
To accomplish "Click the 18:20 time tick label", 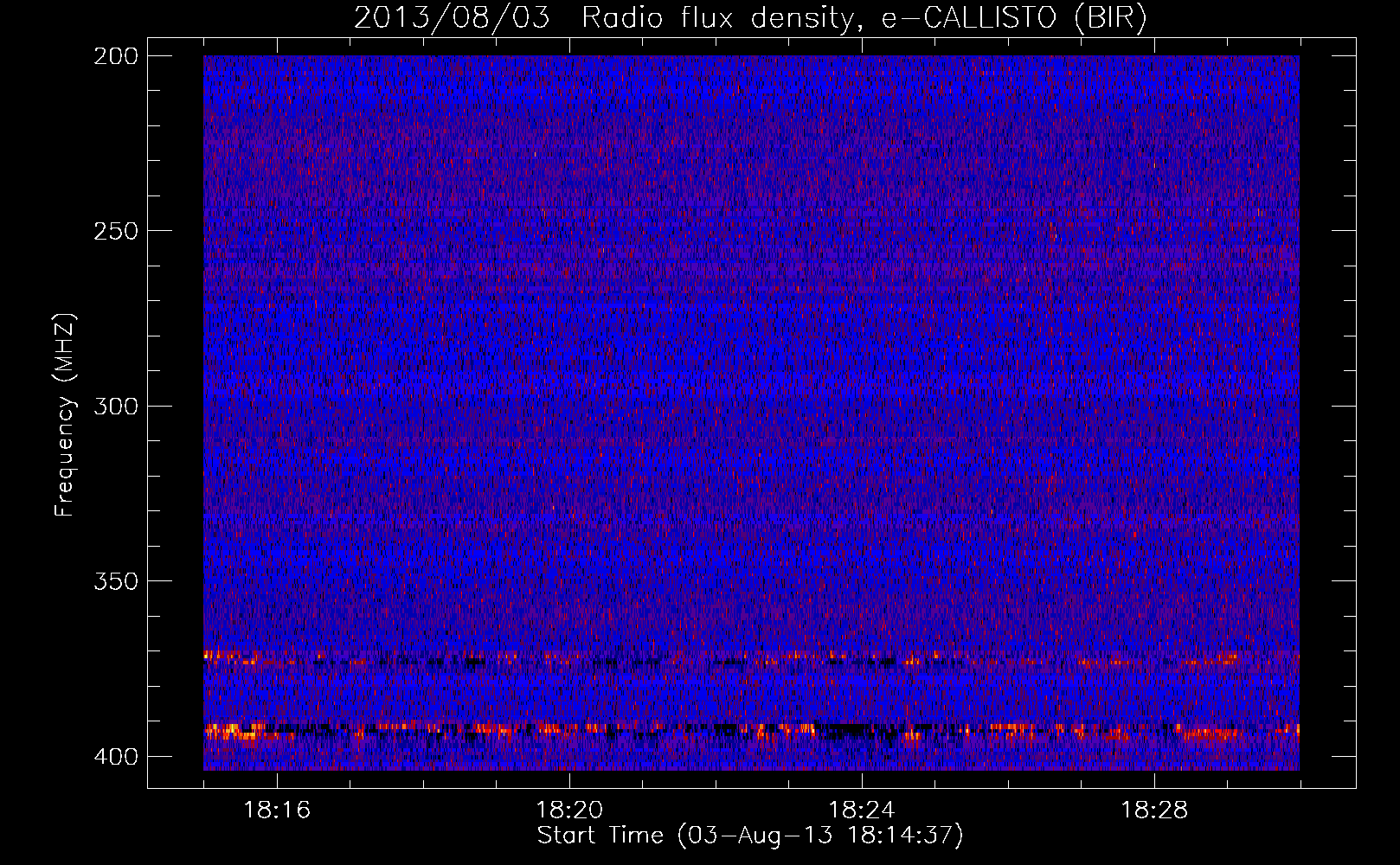I will [569, 810].
